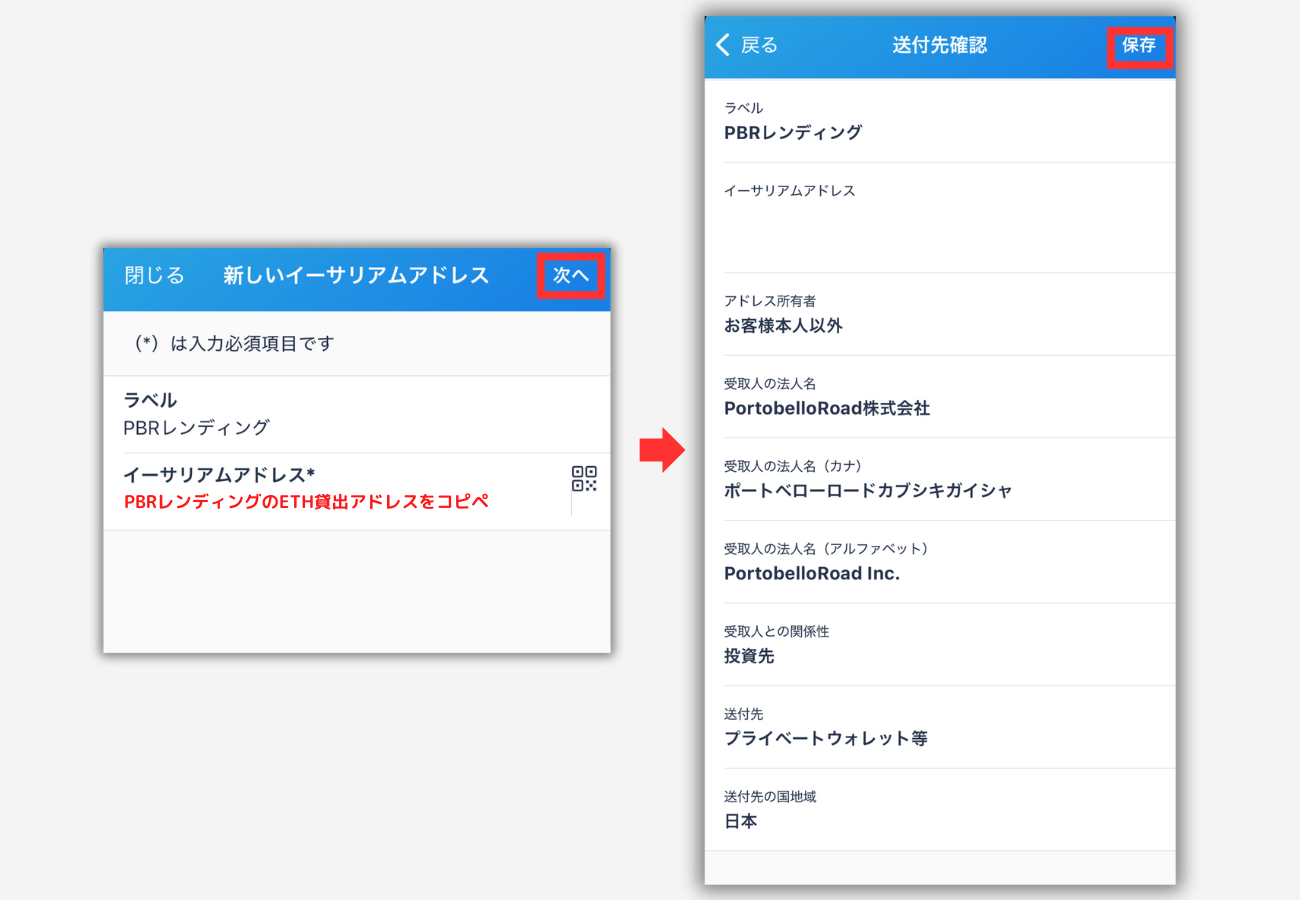Scan address with the QR code icon
Viewport: 1300px width, 900px height.
584,478
